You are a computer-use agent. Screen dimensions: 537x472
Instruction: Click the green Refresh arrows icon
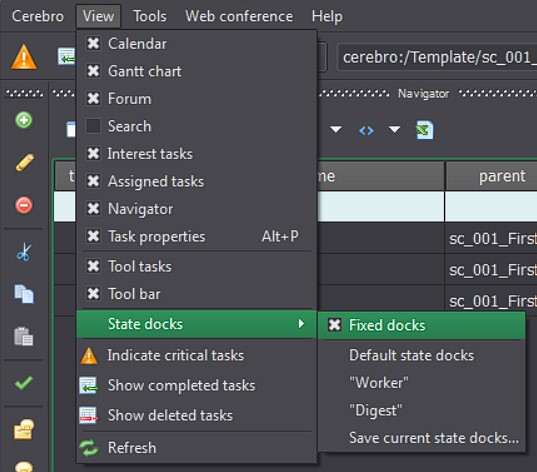point(89,448)
